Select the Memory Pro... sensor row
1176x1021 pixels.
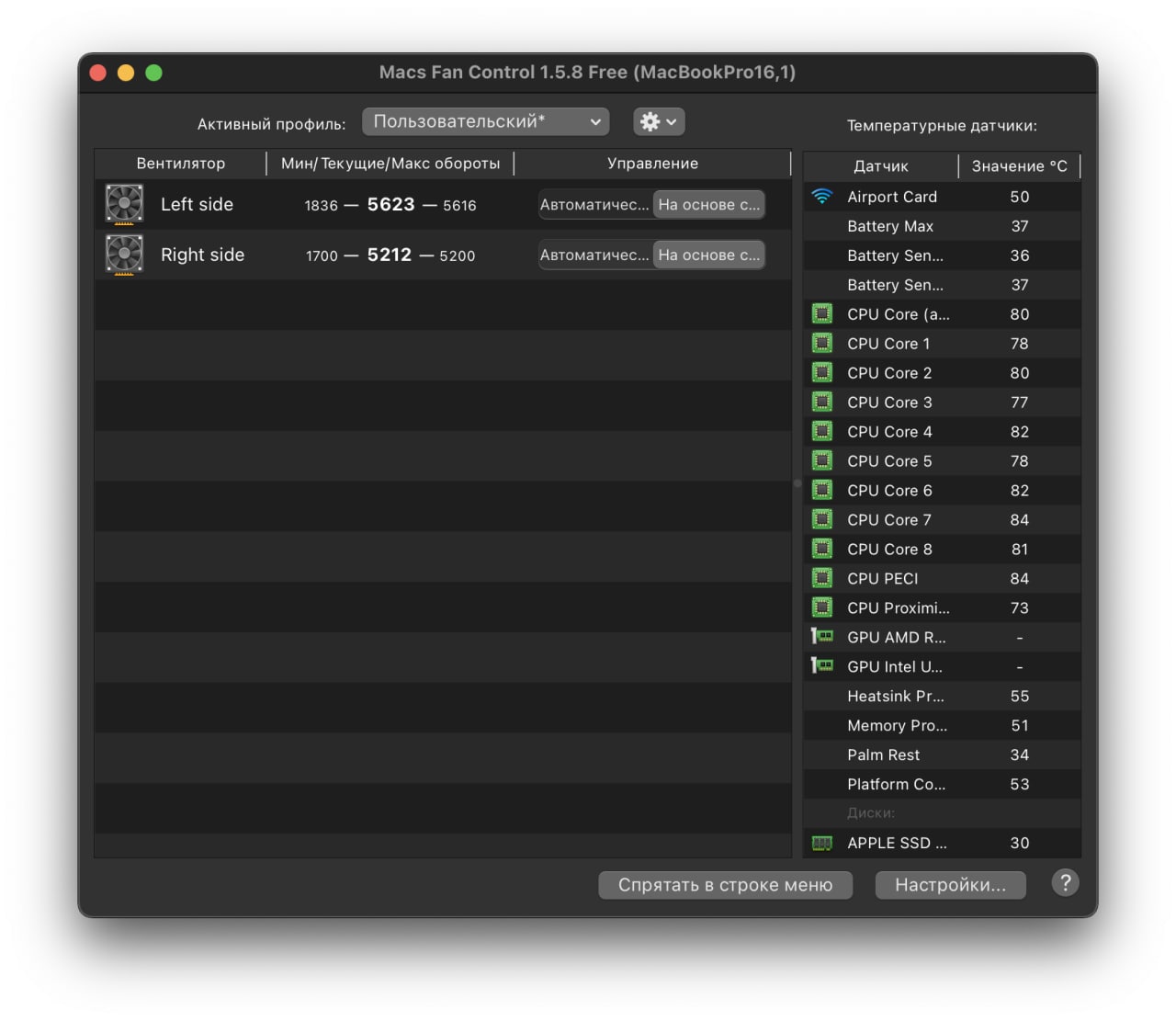[x=943, y=726]
